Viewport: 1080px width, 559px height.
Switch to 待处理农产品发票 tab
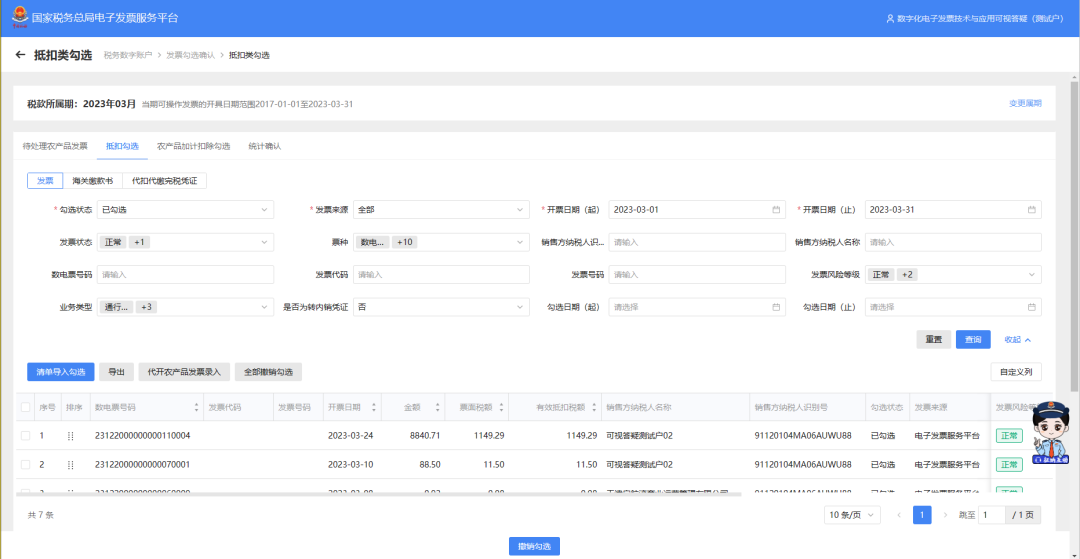coord(55,146)
